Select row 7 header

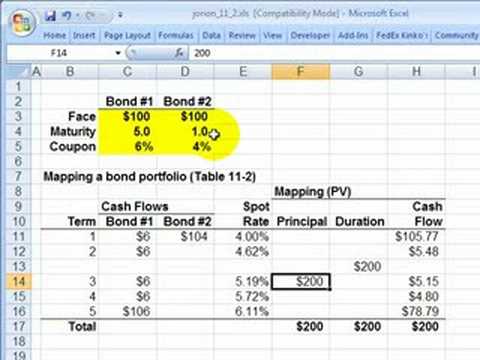point(19,176)
